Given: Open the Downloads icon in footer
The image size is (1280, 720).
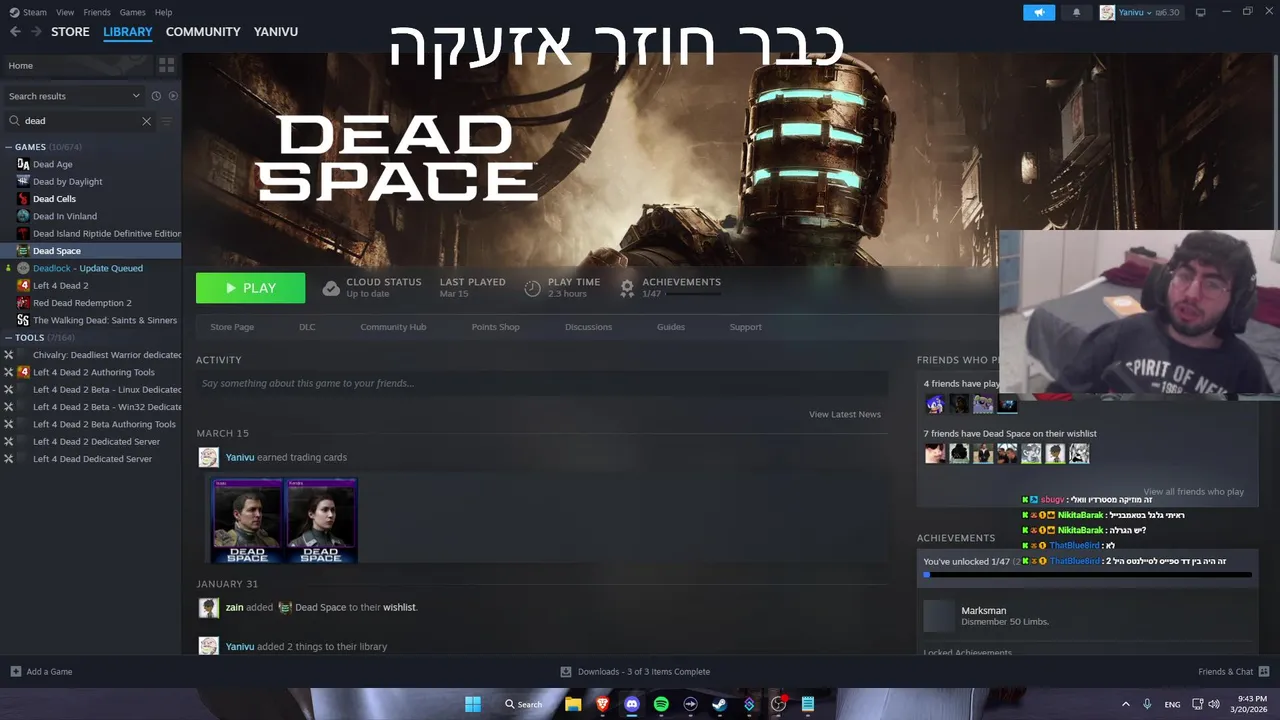Looking at the screenshot, I should coord(566,672).
